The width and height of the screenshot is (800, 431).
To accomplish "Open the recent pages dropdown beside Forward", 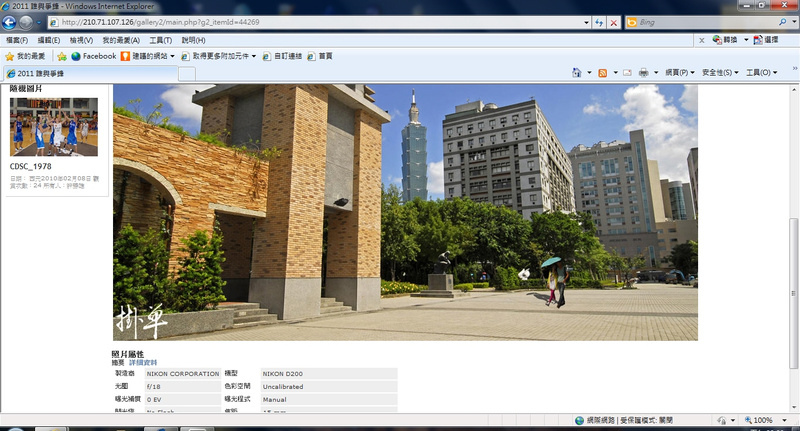I will pyautogui.click(x=39, y=22).
